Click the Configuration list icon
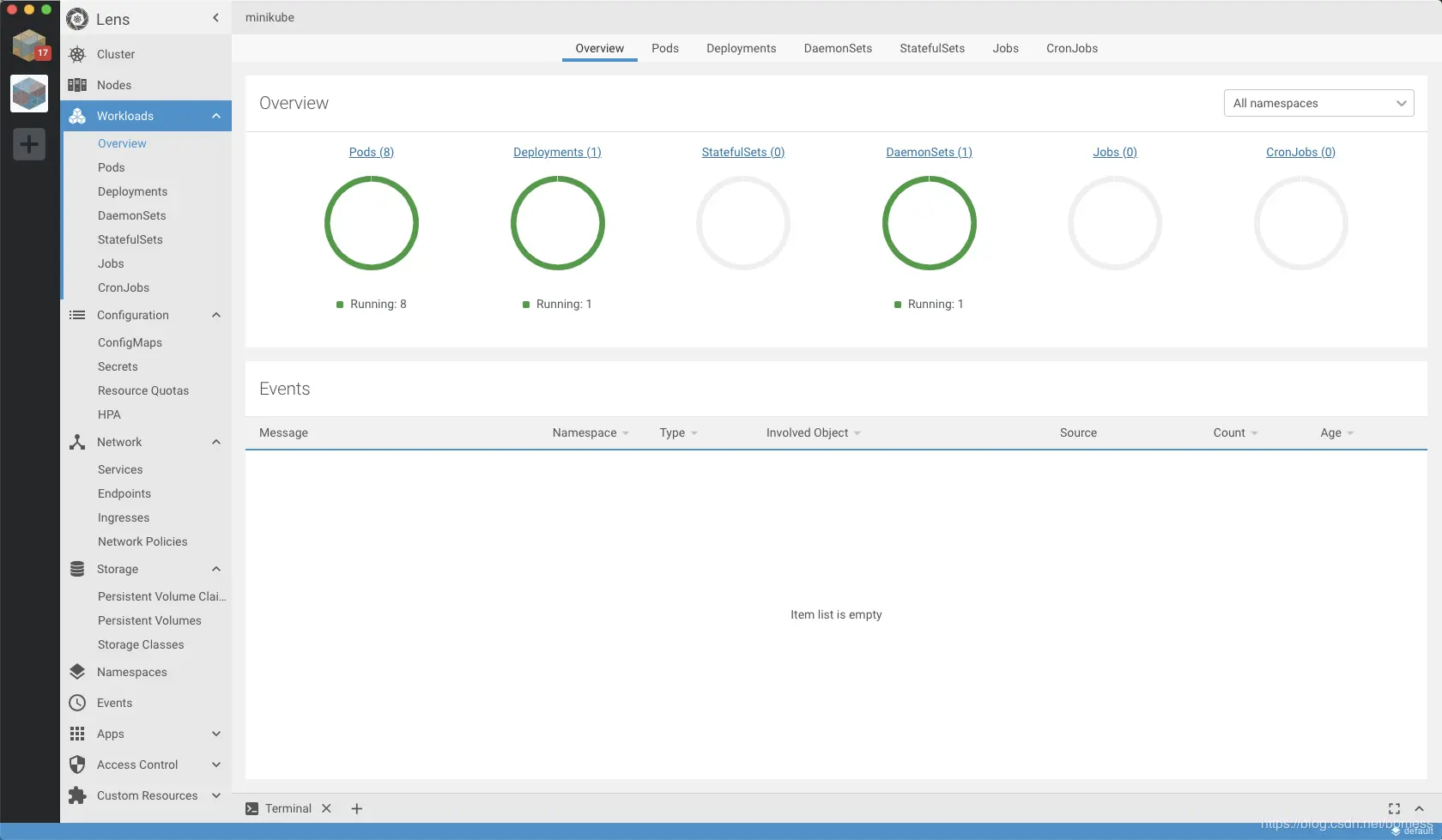The height and width of the screenshot is (840, 1442). [77, 315]
